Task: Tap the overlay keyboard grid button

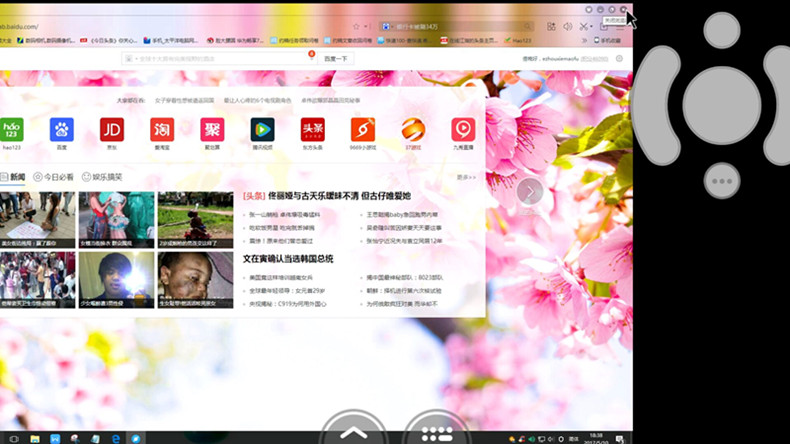Action: click(437, 427)
